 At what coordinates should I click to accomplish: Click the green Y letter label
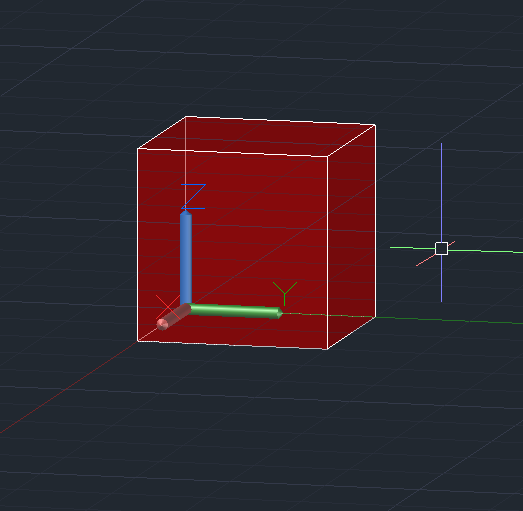coord(285,294)
